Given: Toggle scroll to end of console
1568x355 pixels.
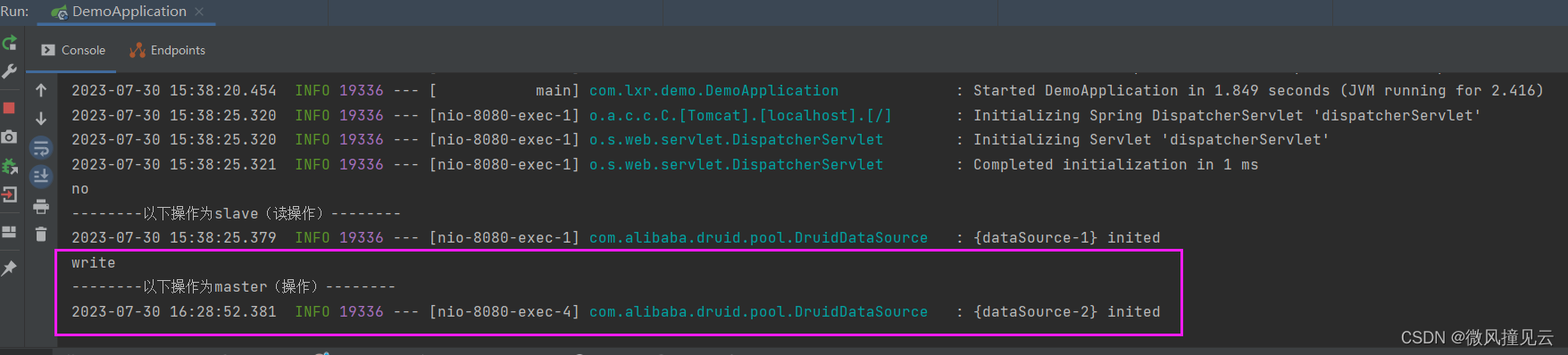Looking at the screenshot, I should (x=41, y=177).
